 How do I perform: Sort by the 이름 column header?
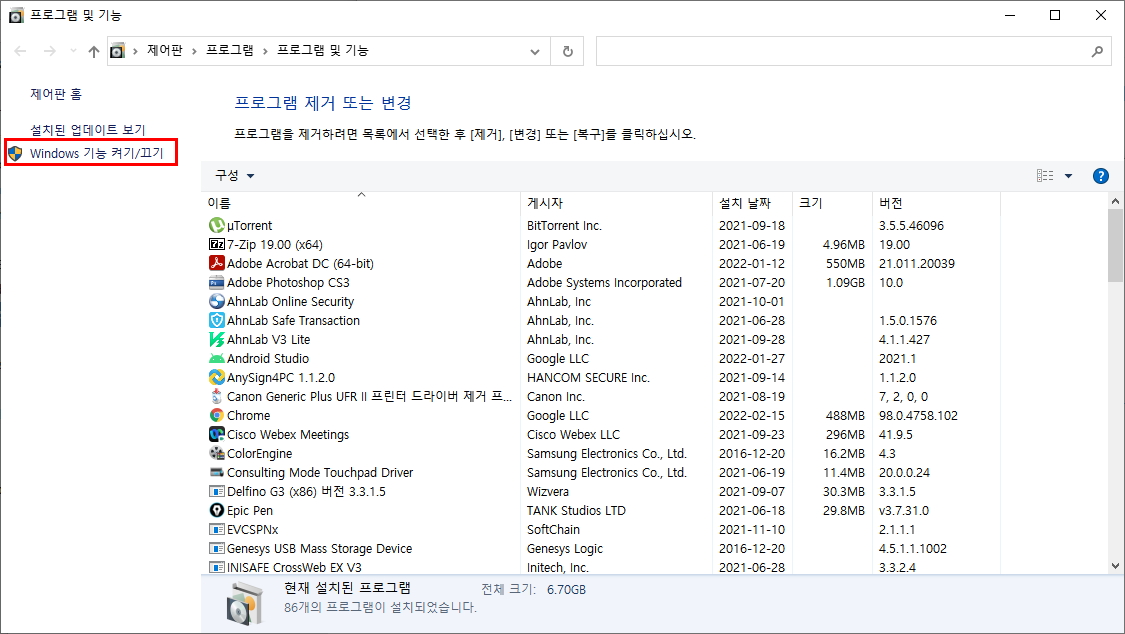[361, 203]
